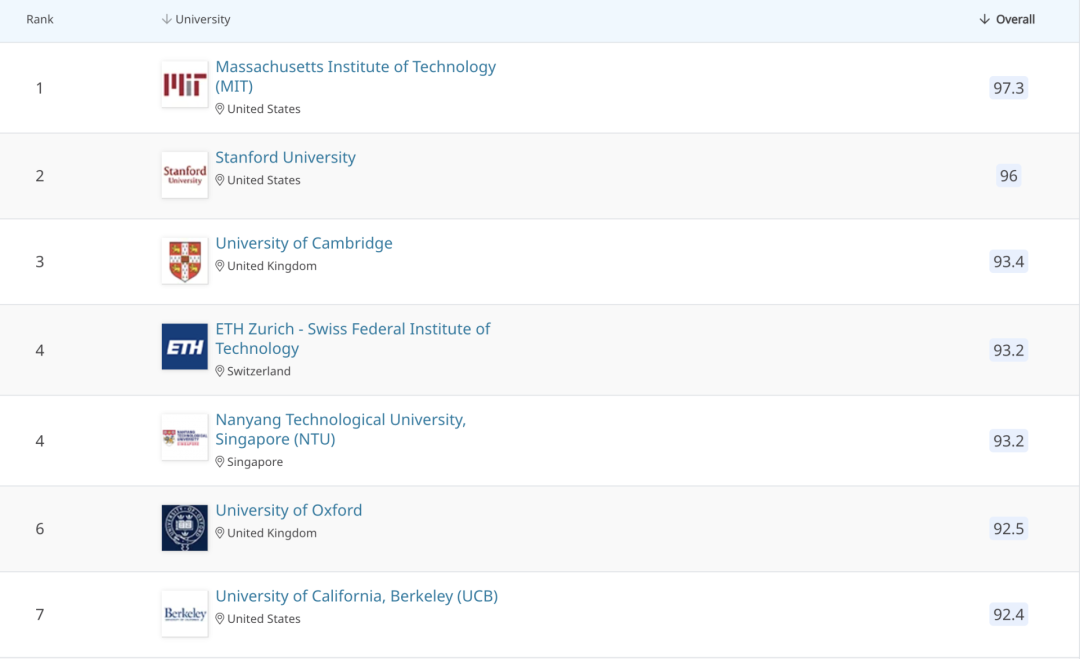The height and width of the screenshot is (659, 1080).
Task: Click MIT's 97.3 overall score badge
Action: click(x=1008, y=88)
